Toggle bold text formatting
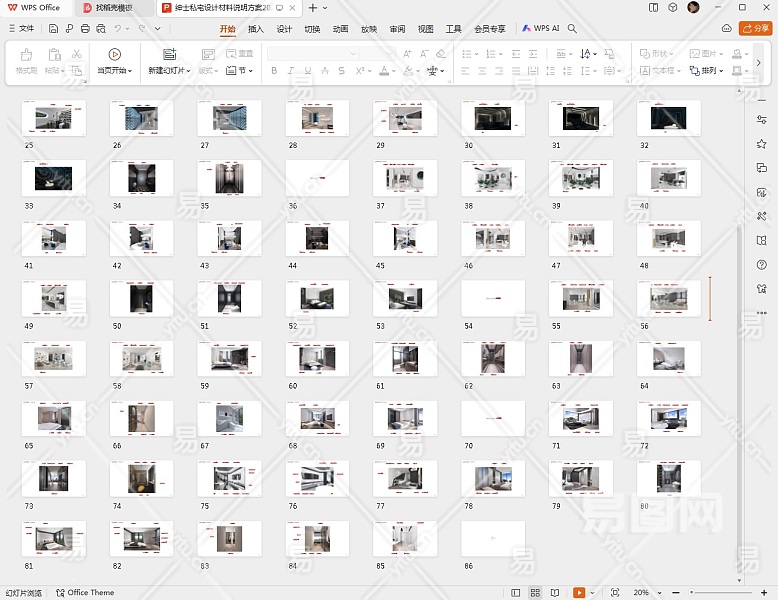This screenshot has width=778, height=600. point(274,71)
